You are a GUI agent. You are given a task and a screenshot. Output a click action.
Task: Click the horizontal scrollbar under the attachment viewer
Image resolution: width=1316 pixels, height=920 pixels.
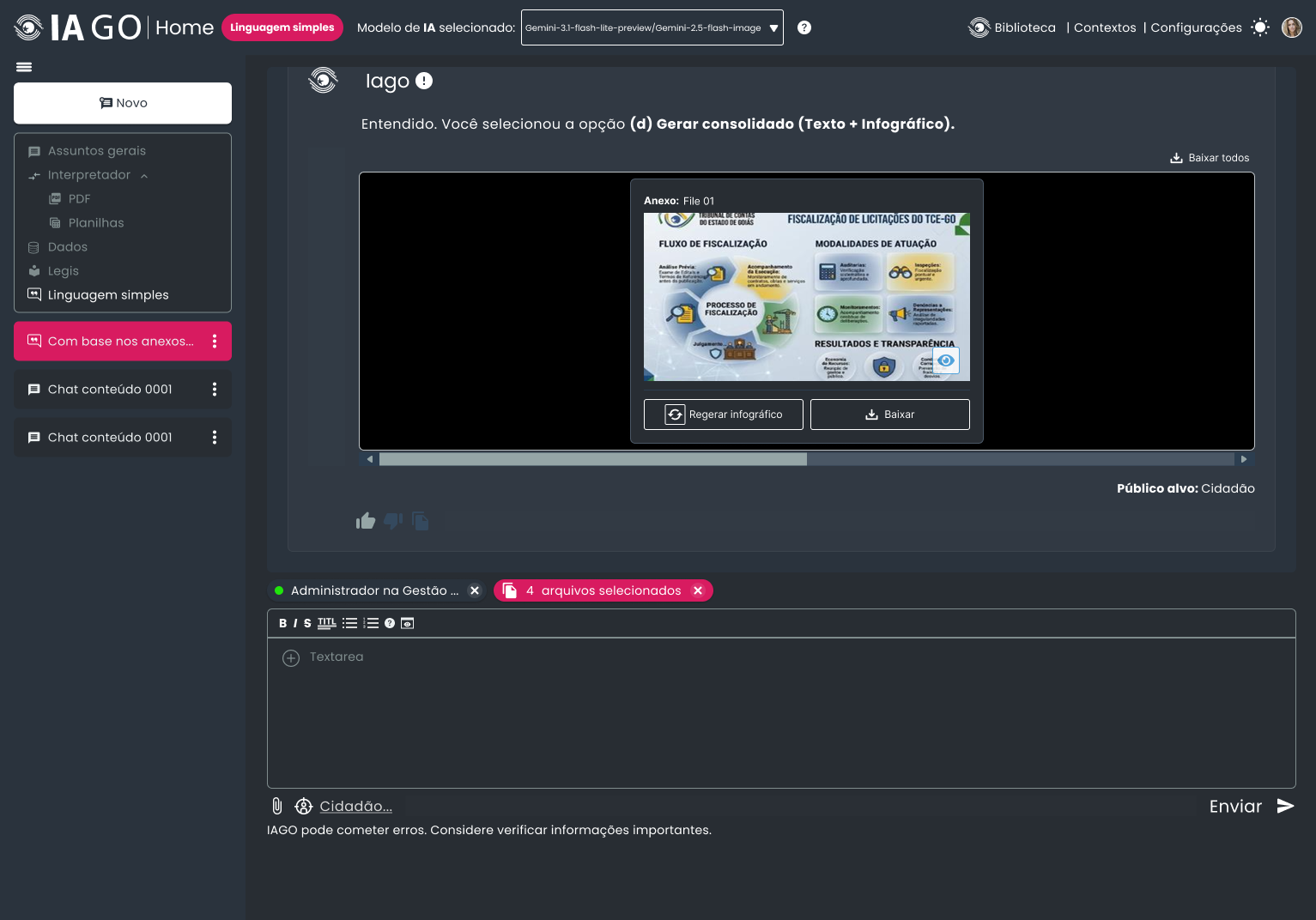click(x=593, y=459)
